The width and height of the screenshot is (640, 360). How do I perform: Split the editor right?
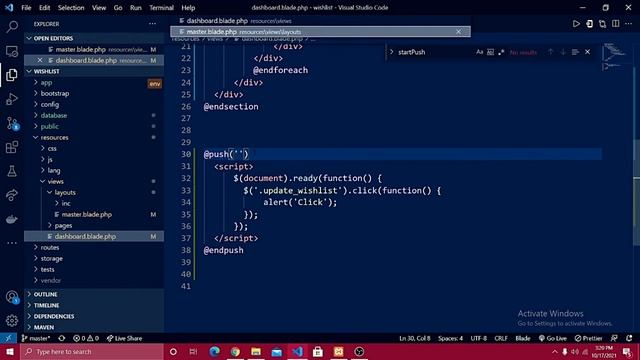[x=616, y=24]
